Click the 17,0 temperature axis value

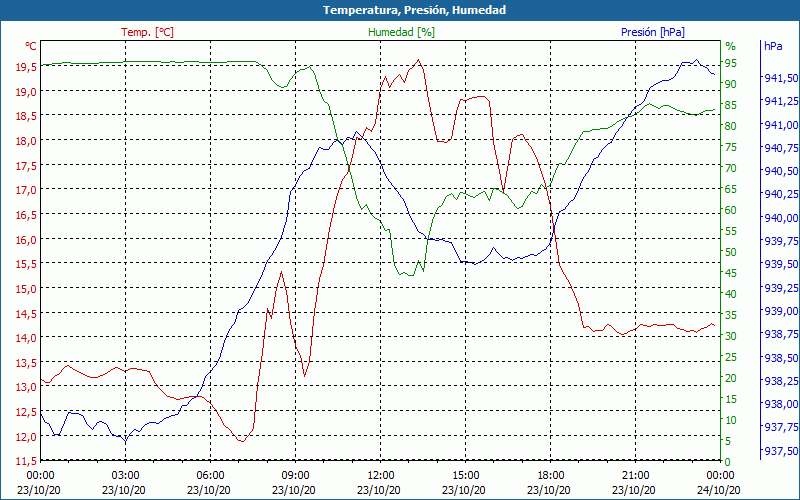pos(26,190)
